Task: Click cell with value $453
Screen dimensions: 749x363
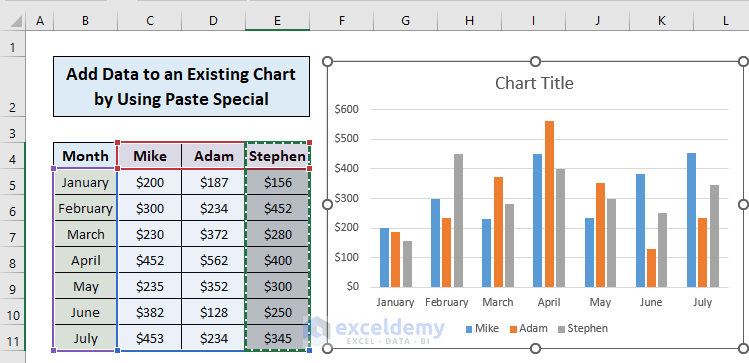Action: [150, 338]
